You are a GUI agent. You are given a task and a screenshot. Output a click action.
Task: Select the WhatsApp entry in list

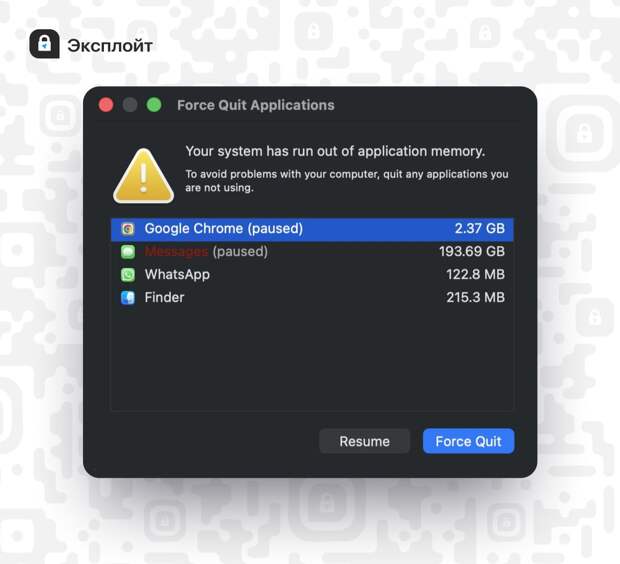point(312,274)
